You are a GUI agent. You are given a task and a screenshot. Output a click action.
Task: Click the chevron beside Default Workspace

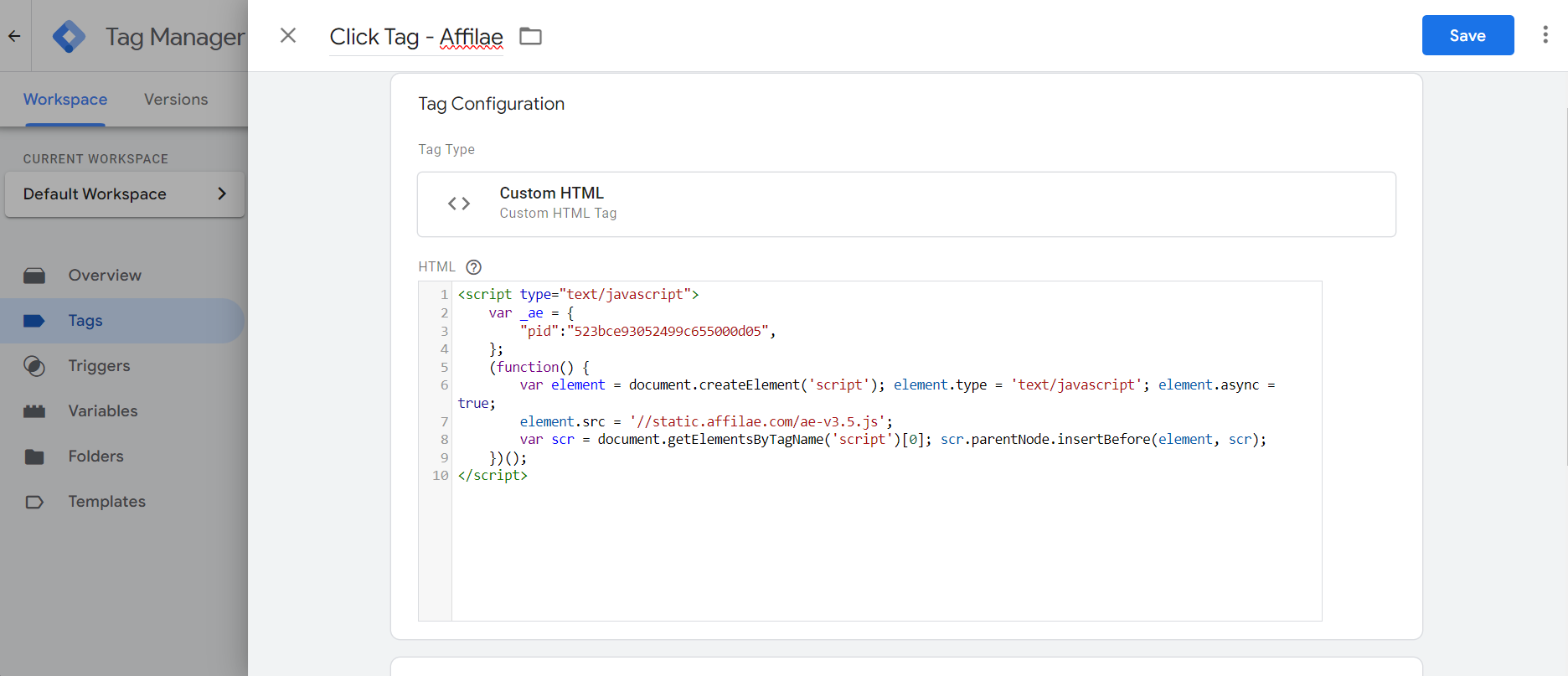click(222, 194)
